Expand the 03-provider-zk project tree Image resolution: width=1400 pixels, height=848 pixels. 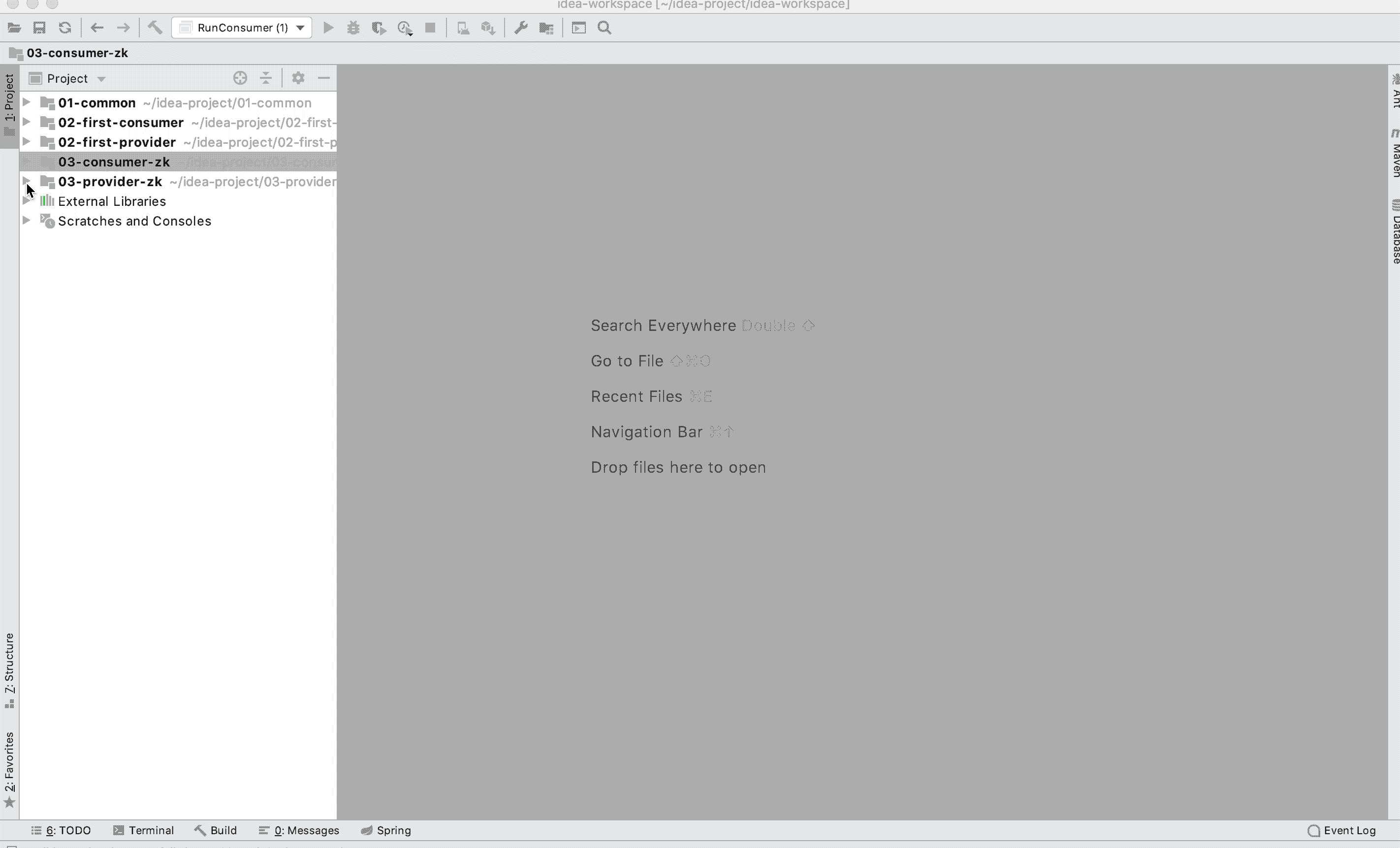tap(25, 181)
